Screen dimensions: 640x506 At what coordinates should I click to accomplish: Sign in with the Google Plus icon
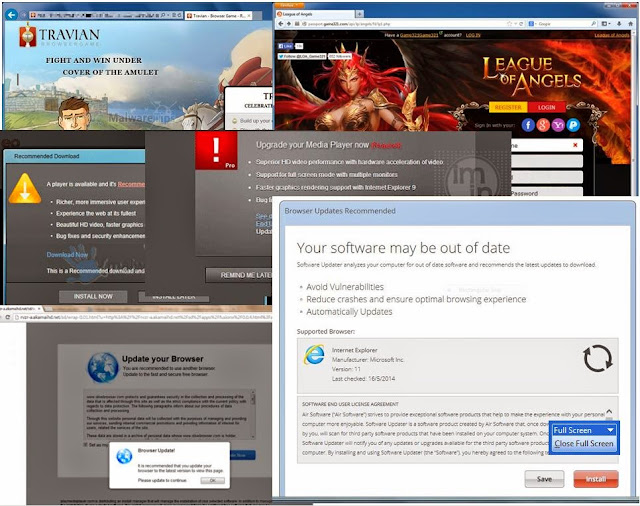click(x=543, y=125)
